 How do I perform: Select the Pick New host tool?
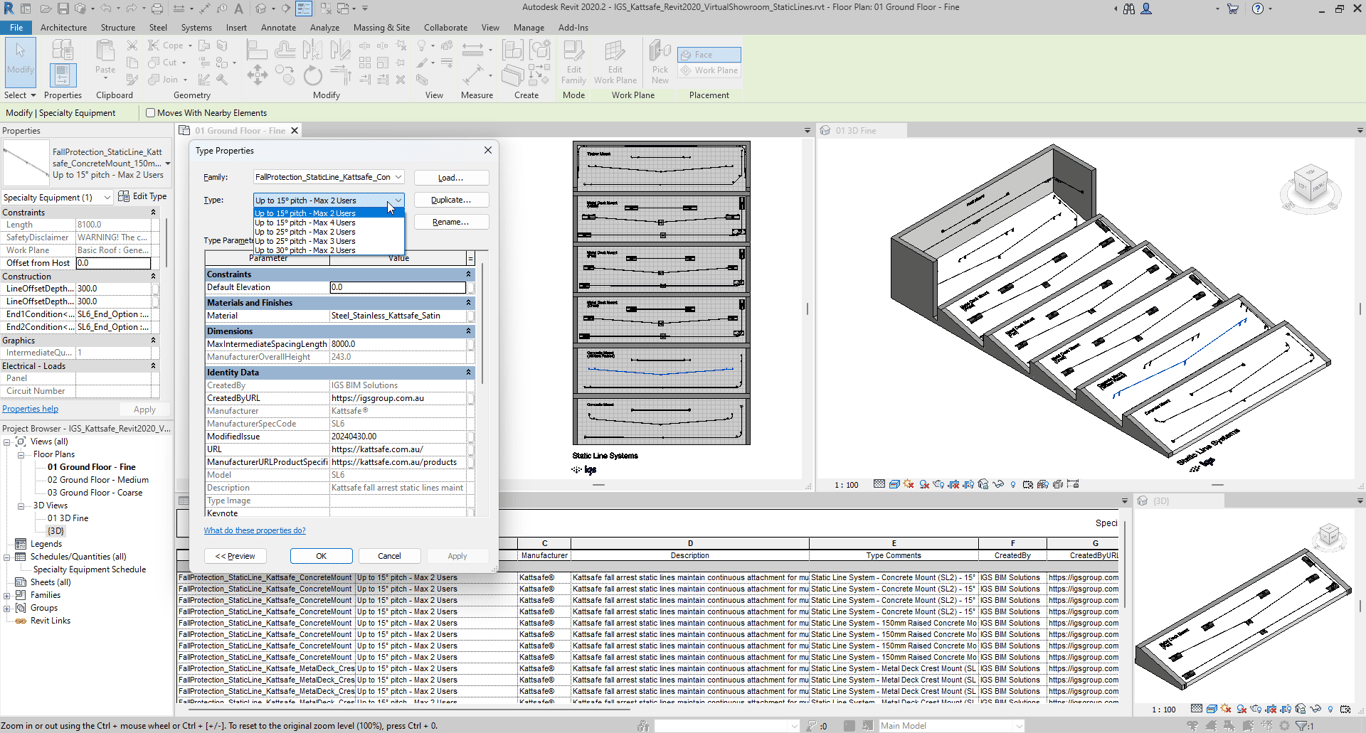coord(658,58)
